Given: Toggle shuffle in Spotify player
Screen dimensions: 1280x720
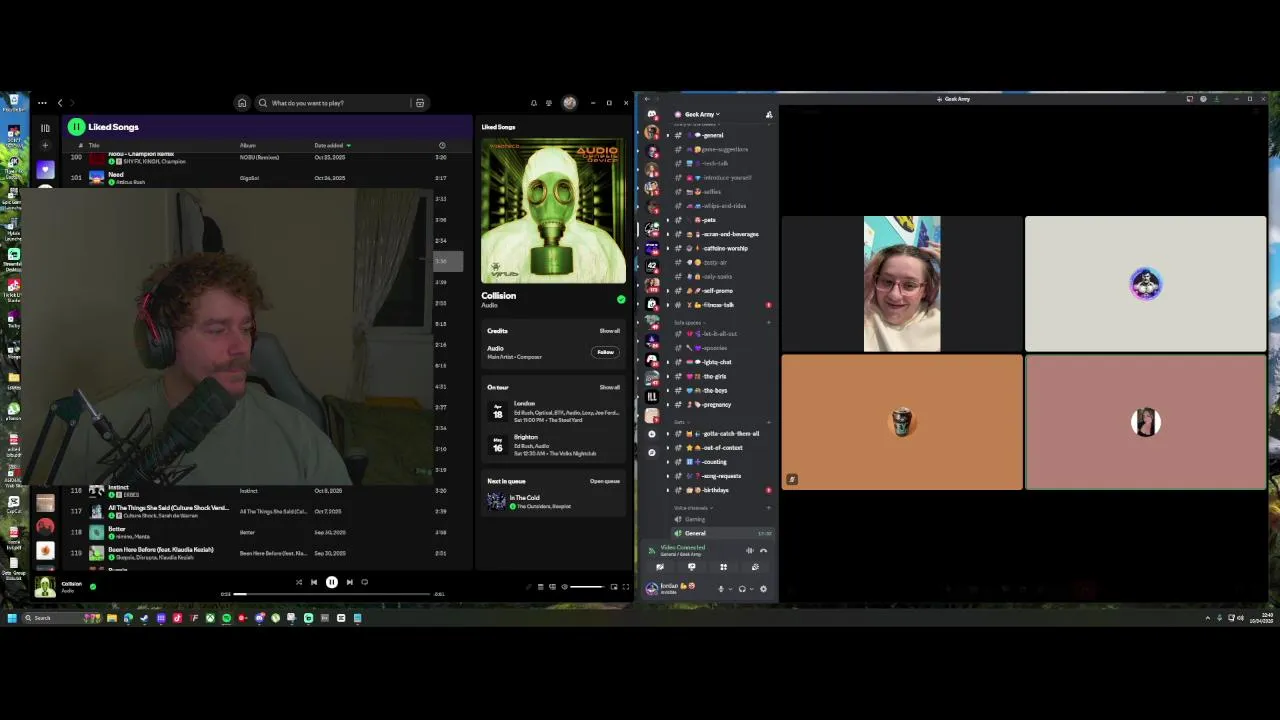Looking at the screenshot, I should coord(298,582).
